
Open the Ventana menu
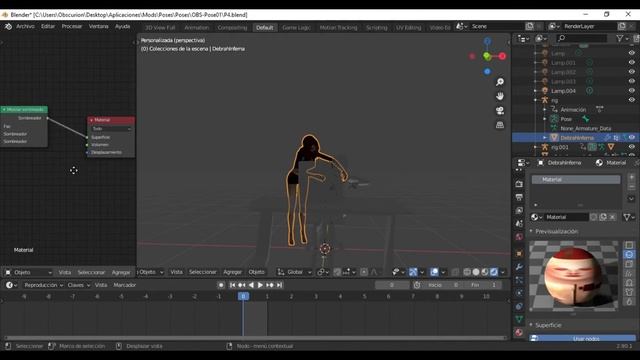click(98, 26)
